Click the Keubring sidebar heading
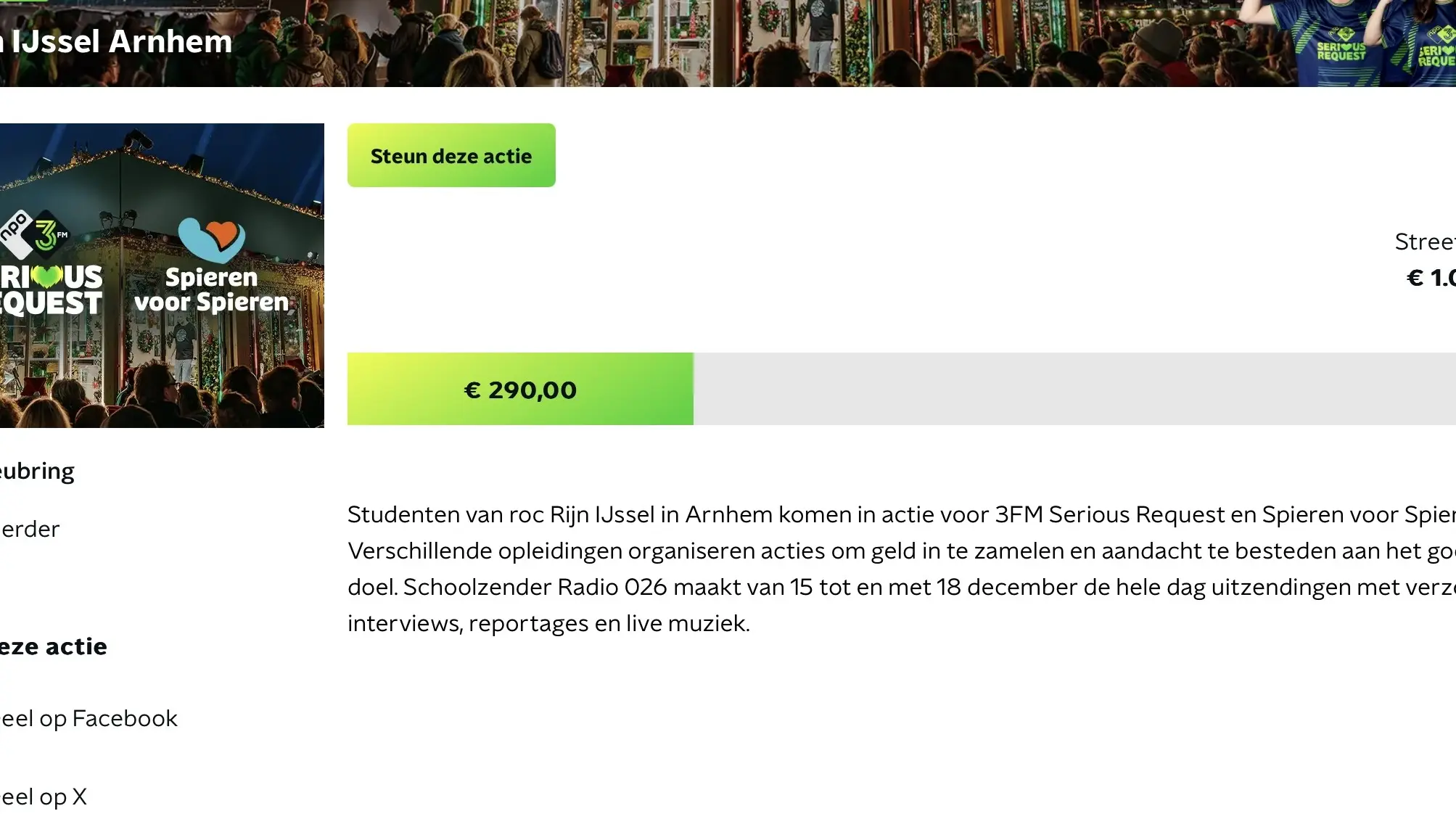Screen dimensions: 1456x819 coord(36,470)
